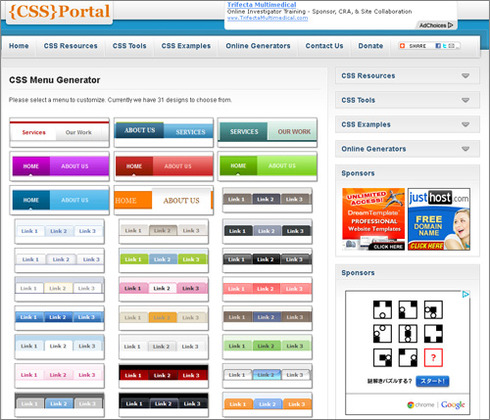Pick the lime and blue Link menu design

pyautogui.click(x=163, y=260)
